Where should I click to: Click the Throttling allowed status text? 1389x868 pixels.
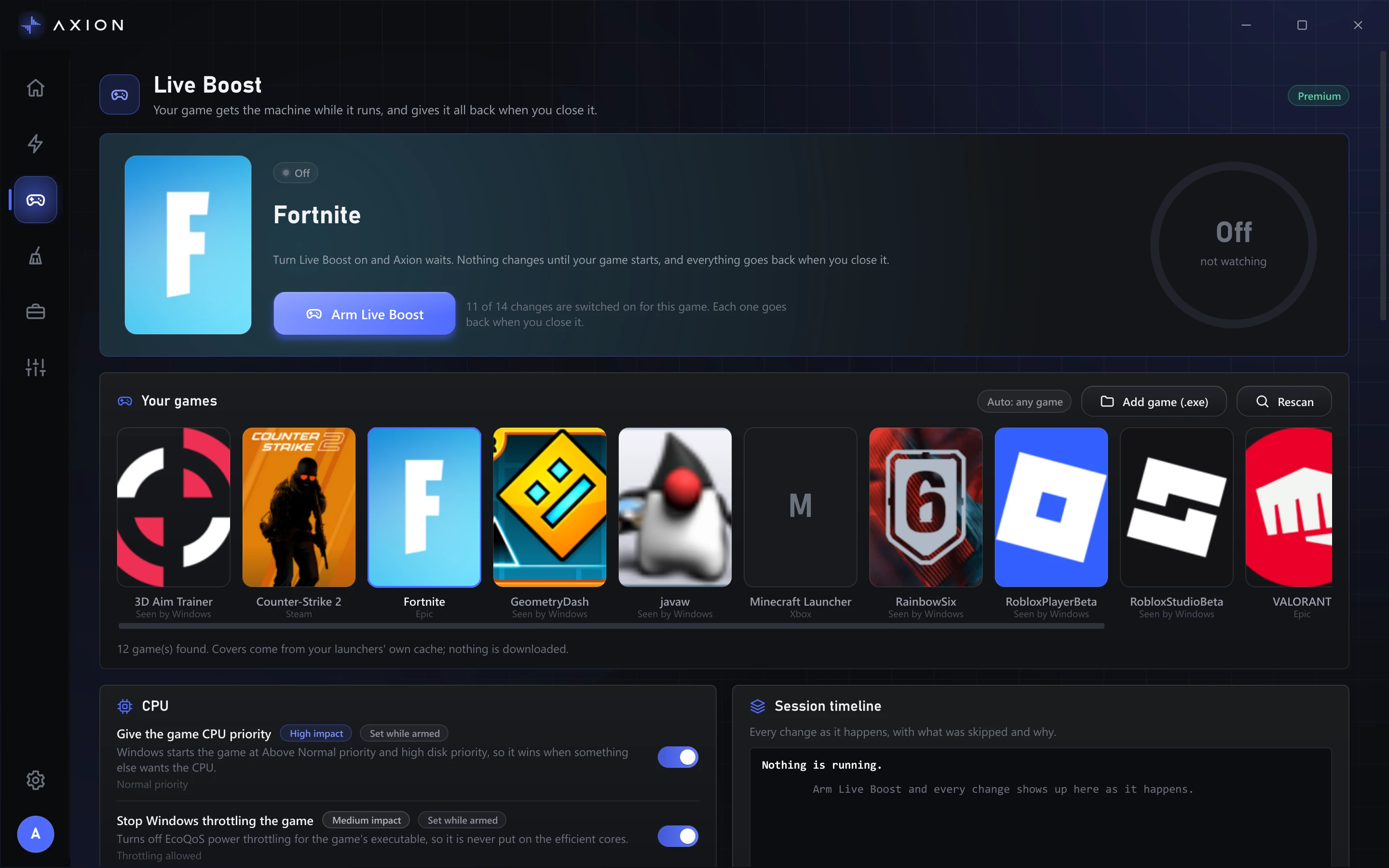click(159, 855)
